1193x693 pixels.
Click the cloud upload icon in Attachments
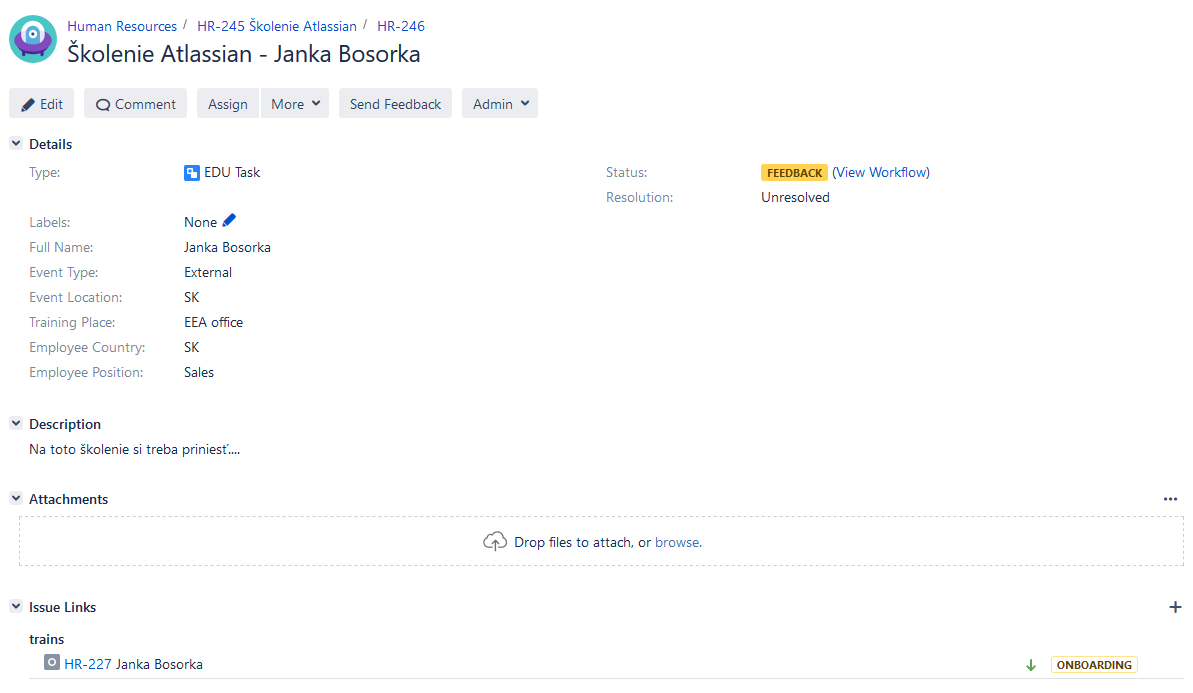click(x=494, y=540)
